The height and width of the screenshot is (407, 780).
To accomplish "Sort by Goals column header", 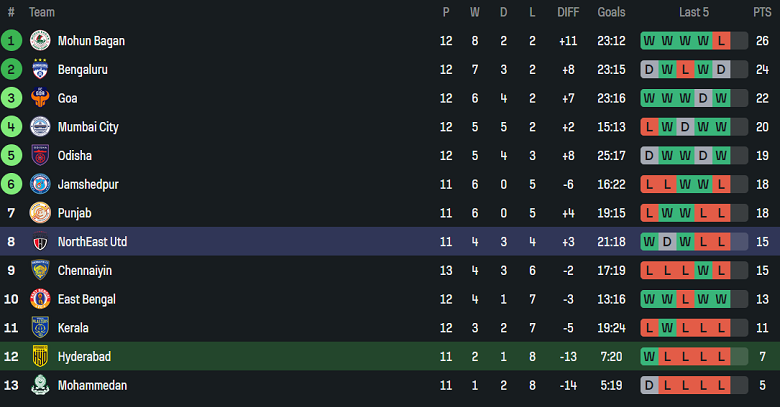I will tap(611, 12).
